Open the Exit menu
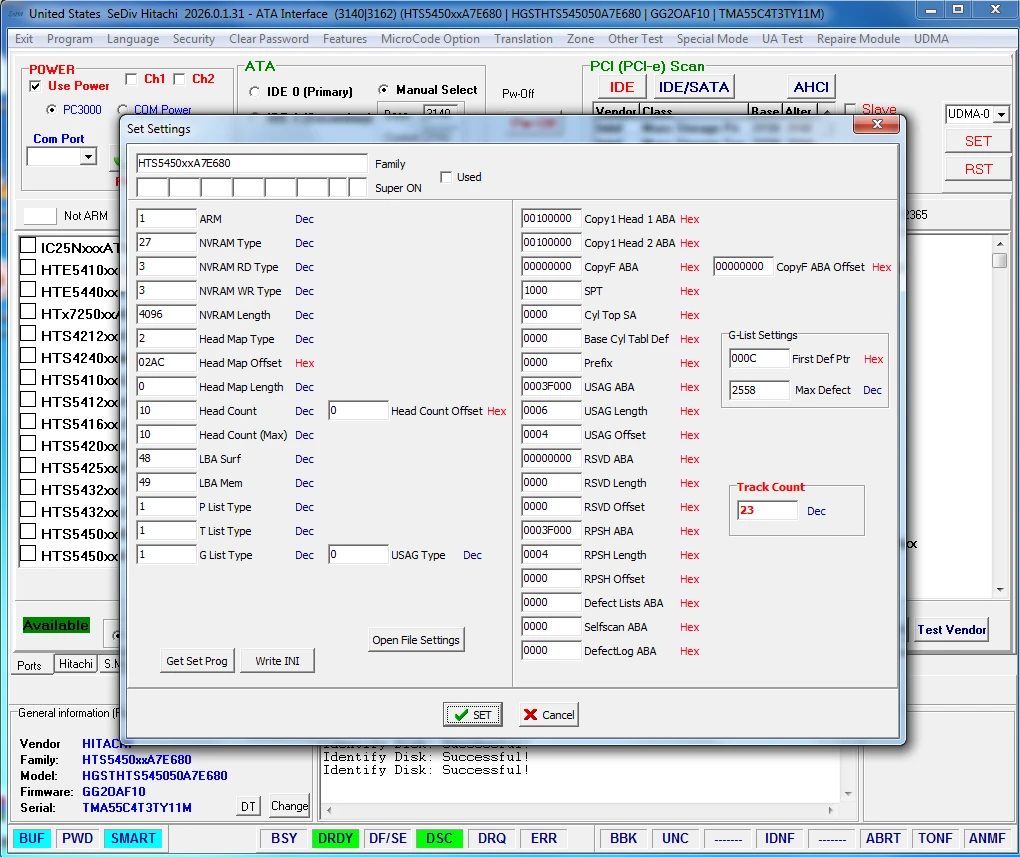The height and width of the screenshot is (857, 1020). click(24, 38)
